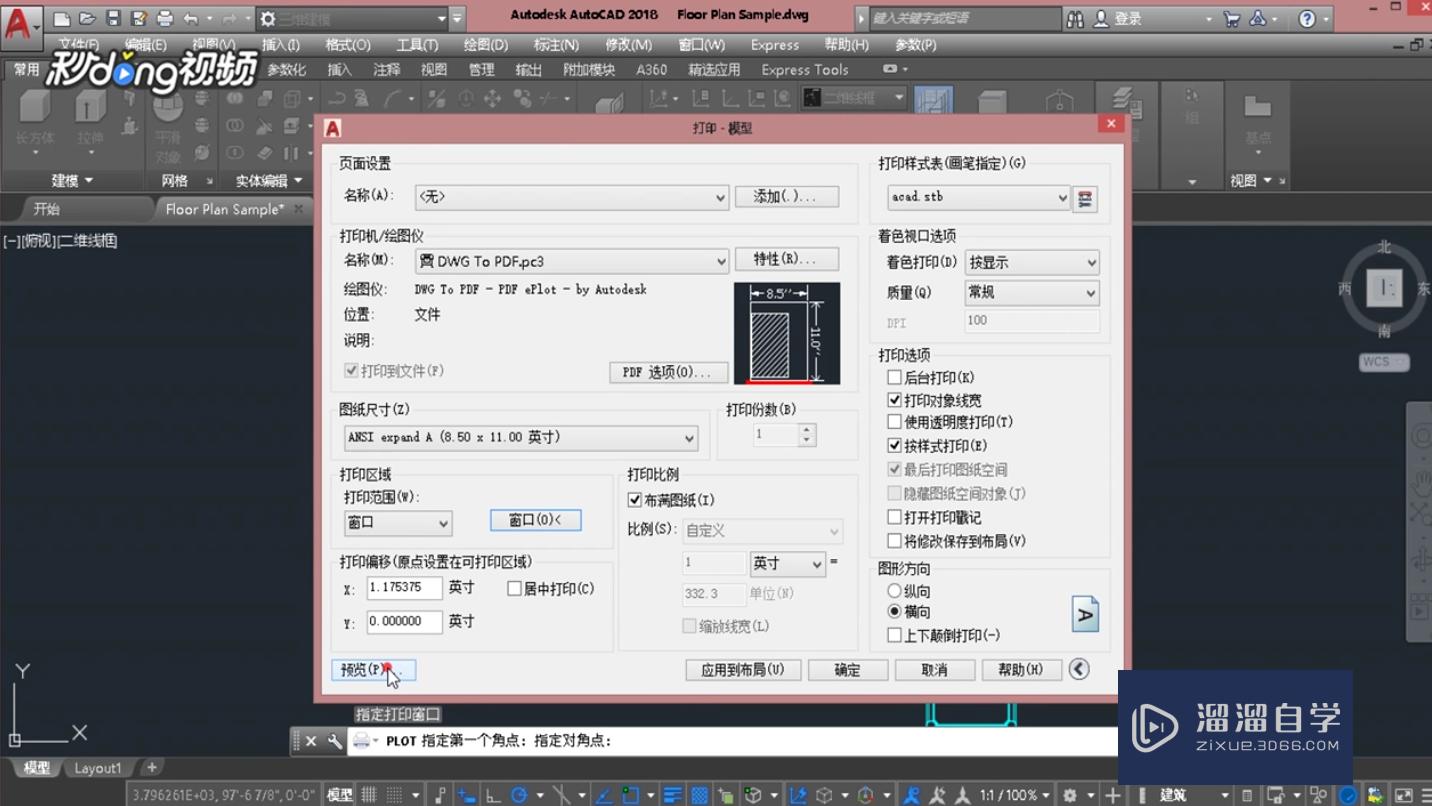This screenshot has width=1432, height=806.
Task: Open the 页面设置 名称 dropdown showing <无>
Action: pos(572,197)
